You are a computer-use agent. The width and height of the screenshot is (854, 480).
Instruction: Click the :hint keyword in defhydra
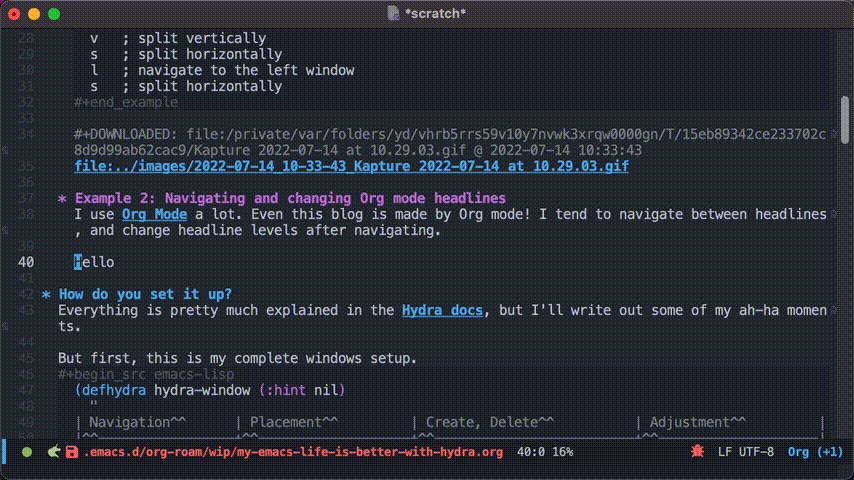tap(286, 390)
